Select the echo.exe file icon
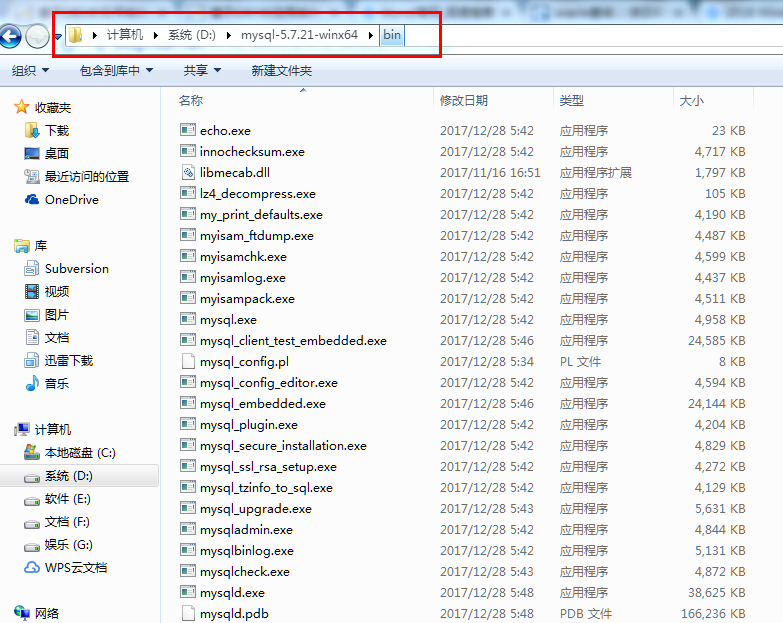Viewport: 783px width, 623px height. pos(188,130)
